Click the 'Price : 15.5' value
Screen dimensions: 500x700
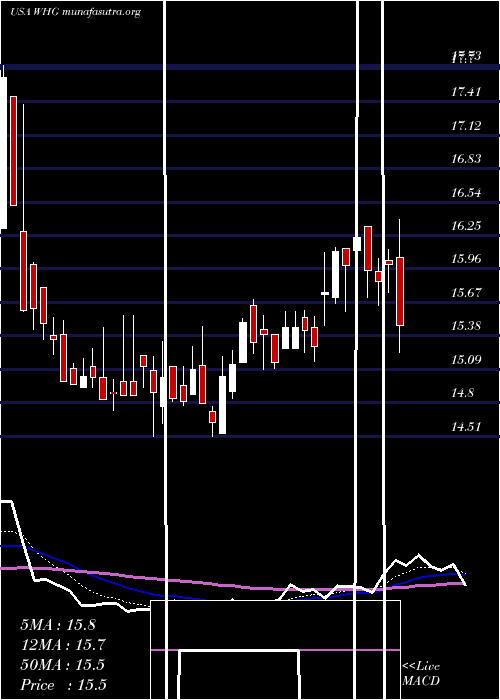tap(63, 685)
